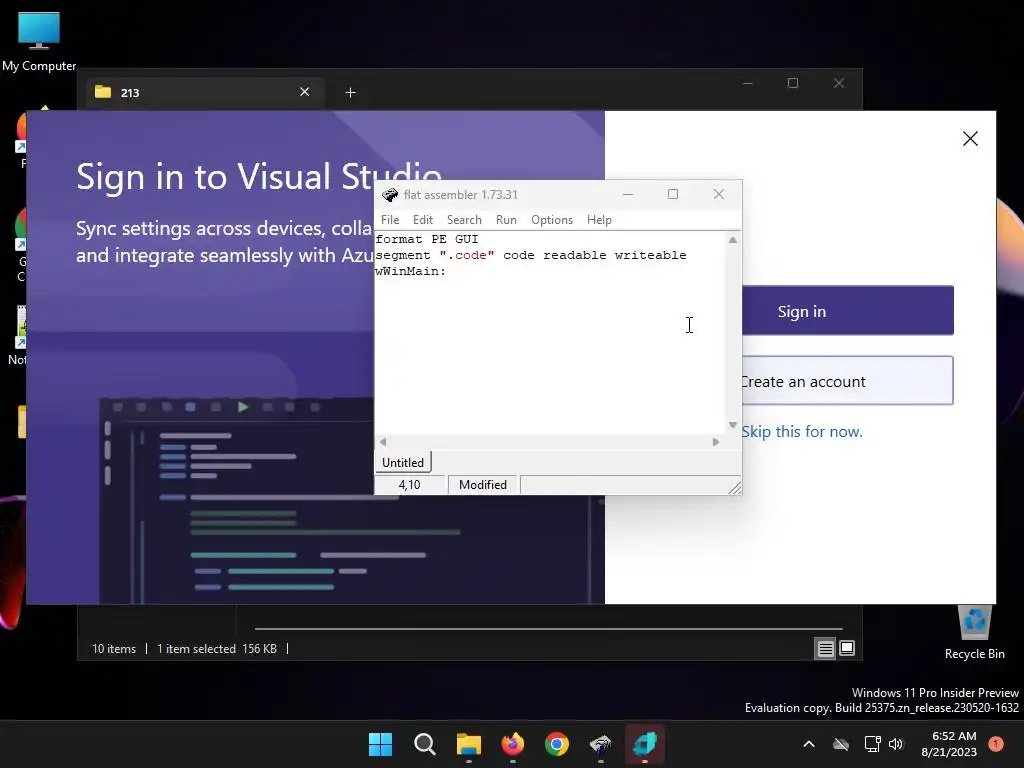Open taskbar Search
This screenshot has width=1024, height=768.
coord(424,744)
